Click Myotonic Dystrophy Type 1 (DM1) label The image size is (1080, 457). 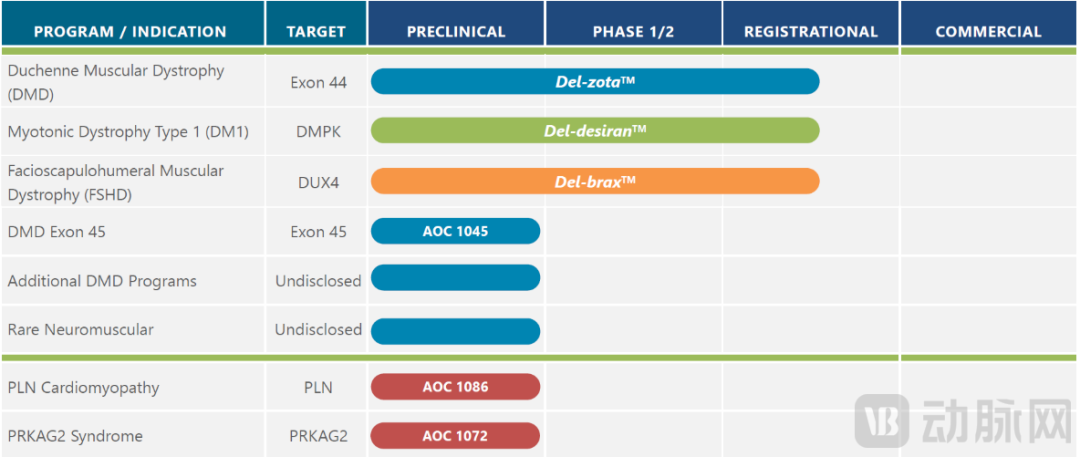pyautogui.click(x=128, y=131)
